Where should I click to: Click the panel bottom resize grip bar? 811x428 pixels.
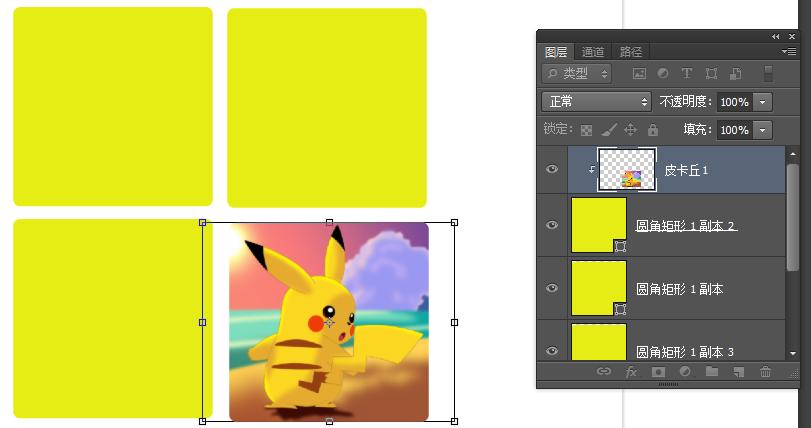coord(668,384)
